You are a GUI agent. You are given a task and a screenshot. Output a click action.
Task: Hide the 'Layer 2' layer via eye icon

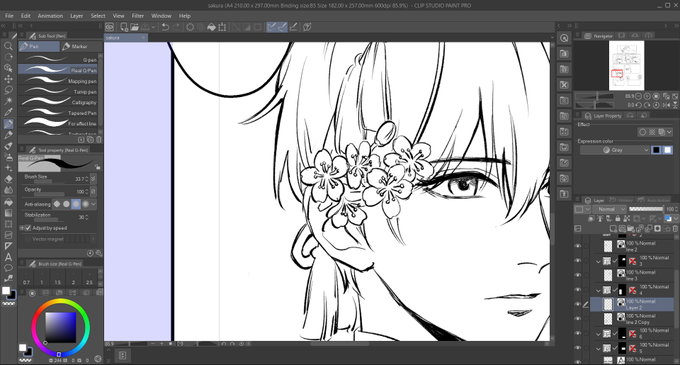tap(578, 304)
